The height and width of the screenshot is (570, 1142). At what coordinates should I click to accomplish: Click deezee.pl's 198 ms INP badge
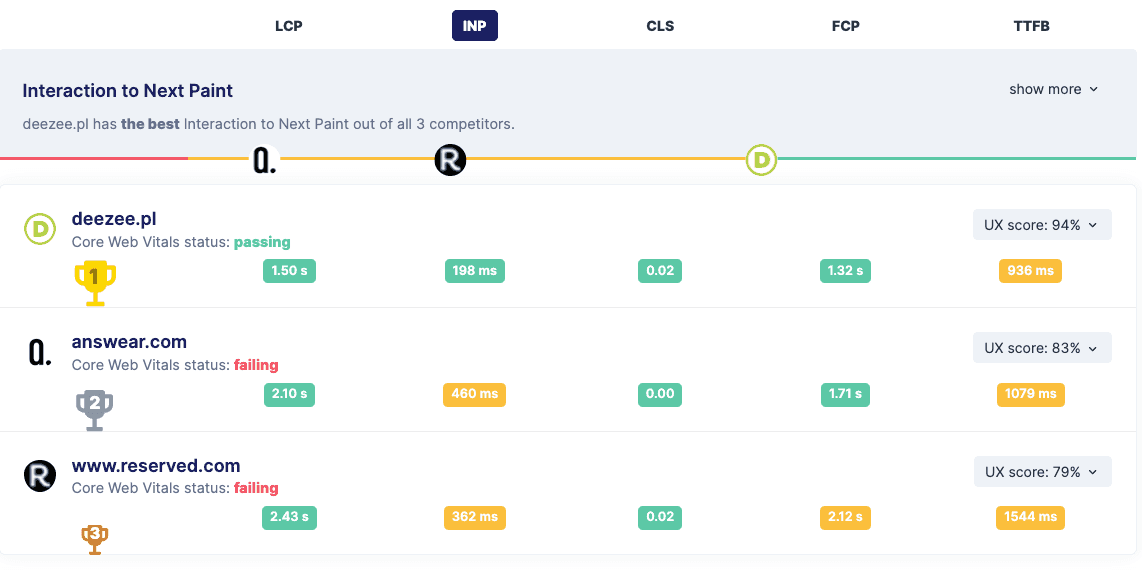coord(475,271)
